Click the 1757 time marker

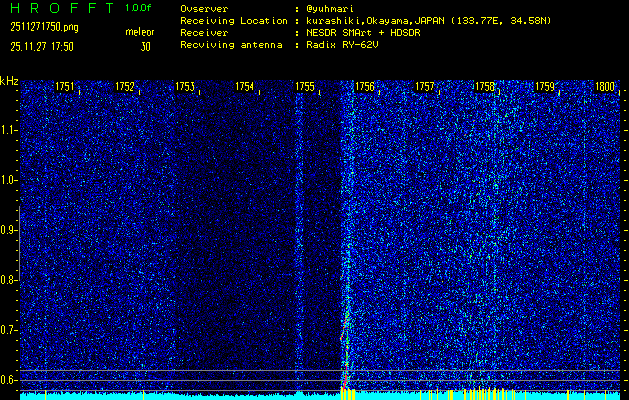tap(425, 87)
